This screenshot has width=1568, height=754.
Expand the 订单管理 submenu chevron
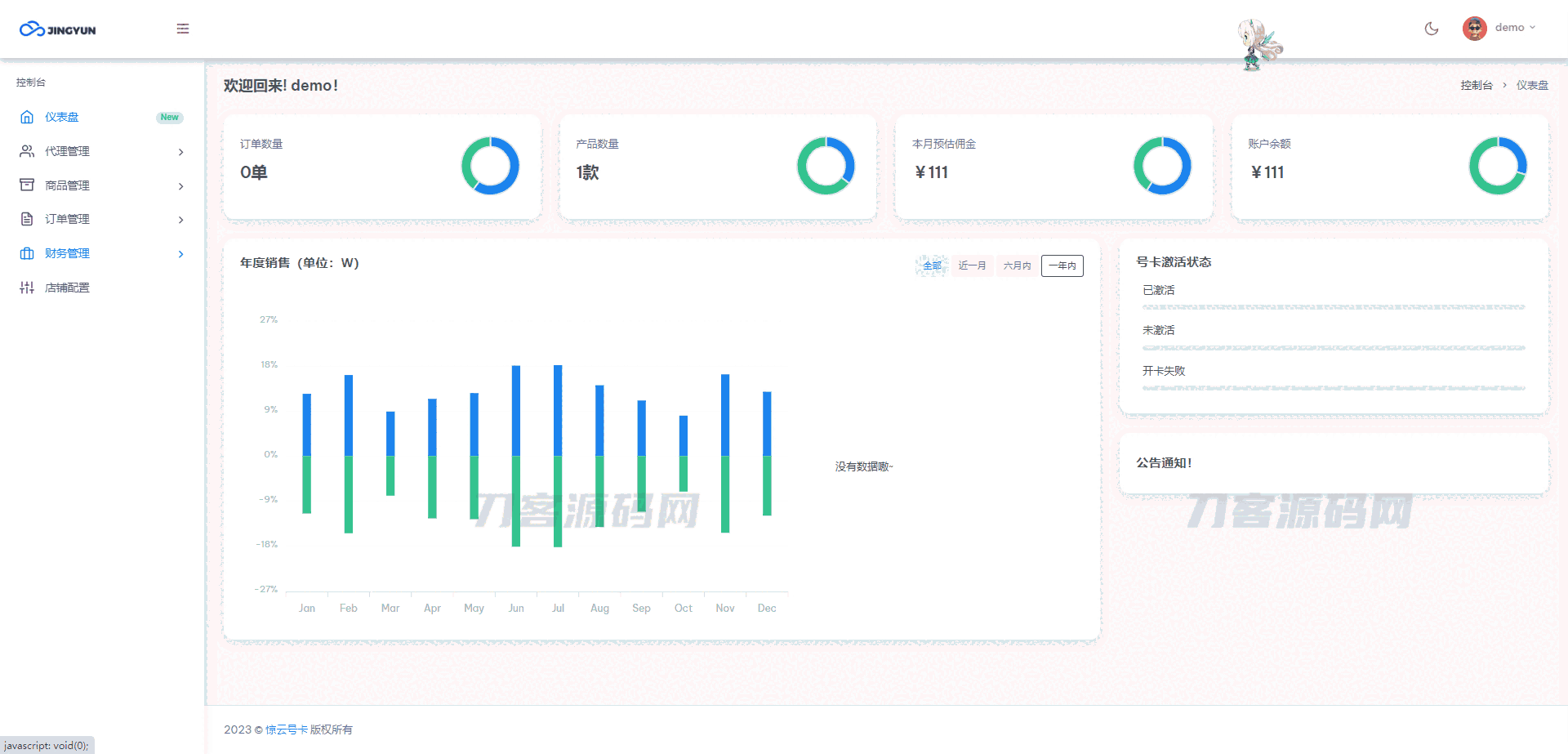pyautogui.click(x=180, y=220)
